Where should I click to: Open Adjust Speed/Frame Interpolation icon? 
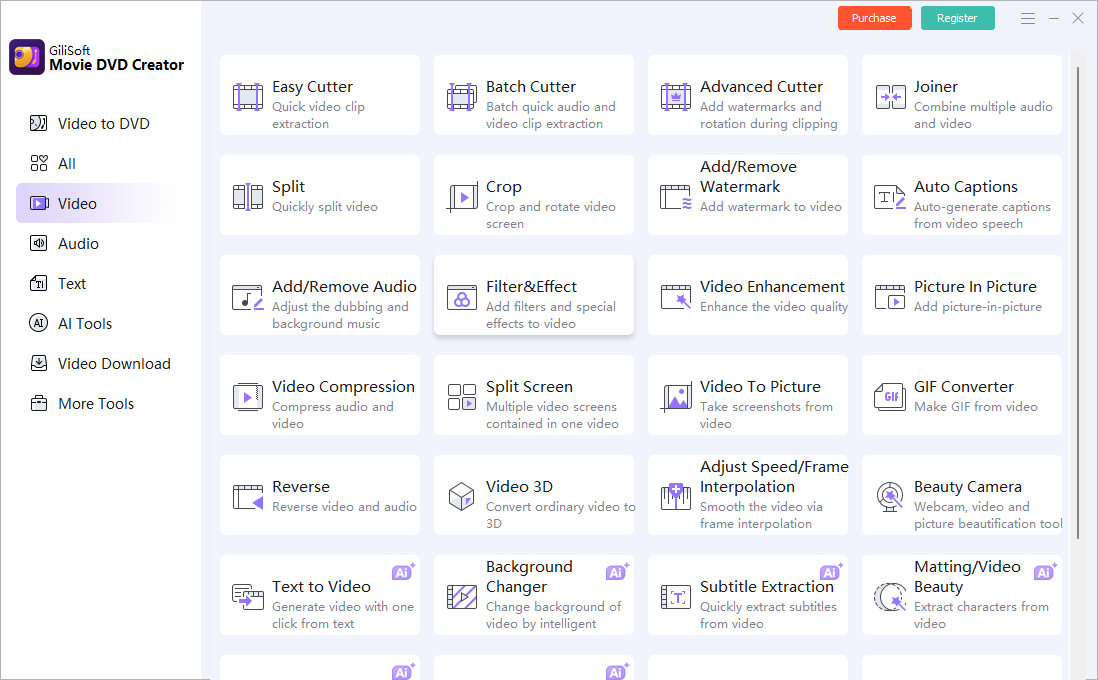coord(676,497)
